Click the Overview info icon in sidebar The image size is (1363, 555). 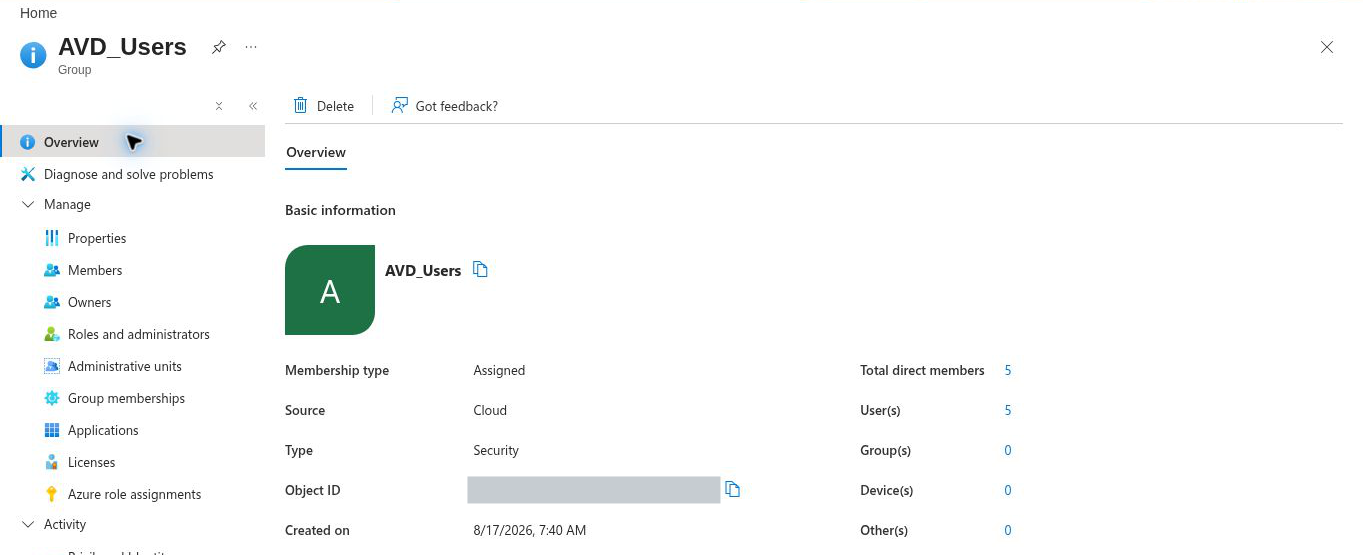coord(28,142)
